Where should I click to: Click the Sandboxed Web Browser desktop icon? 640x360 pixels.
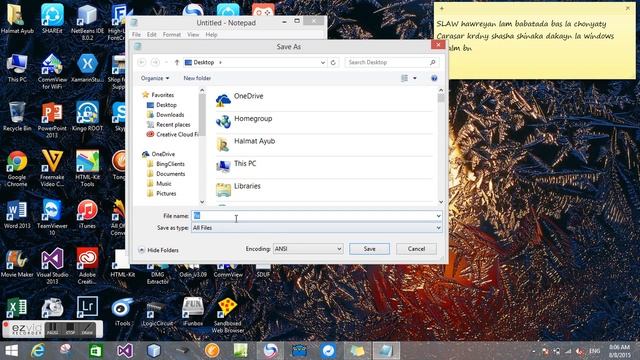(x=228, y=315)
